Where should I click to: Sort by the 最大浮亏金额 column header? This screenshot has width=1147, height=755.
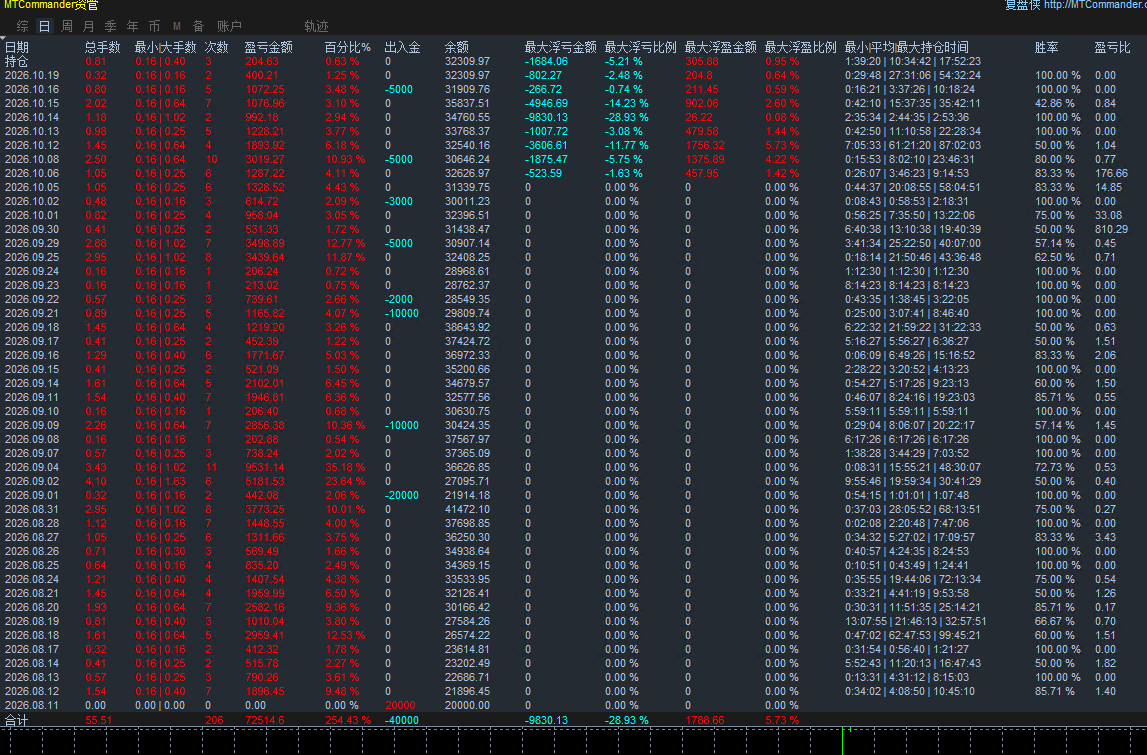560,48
